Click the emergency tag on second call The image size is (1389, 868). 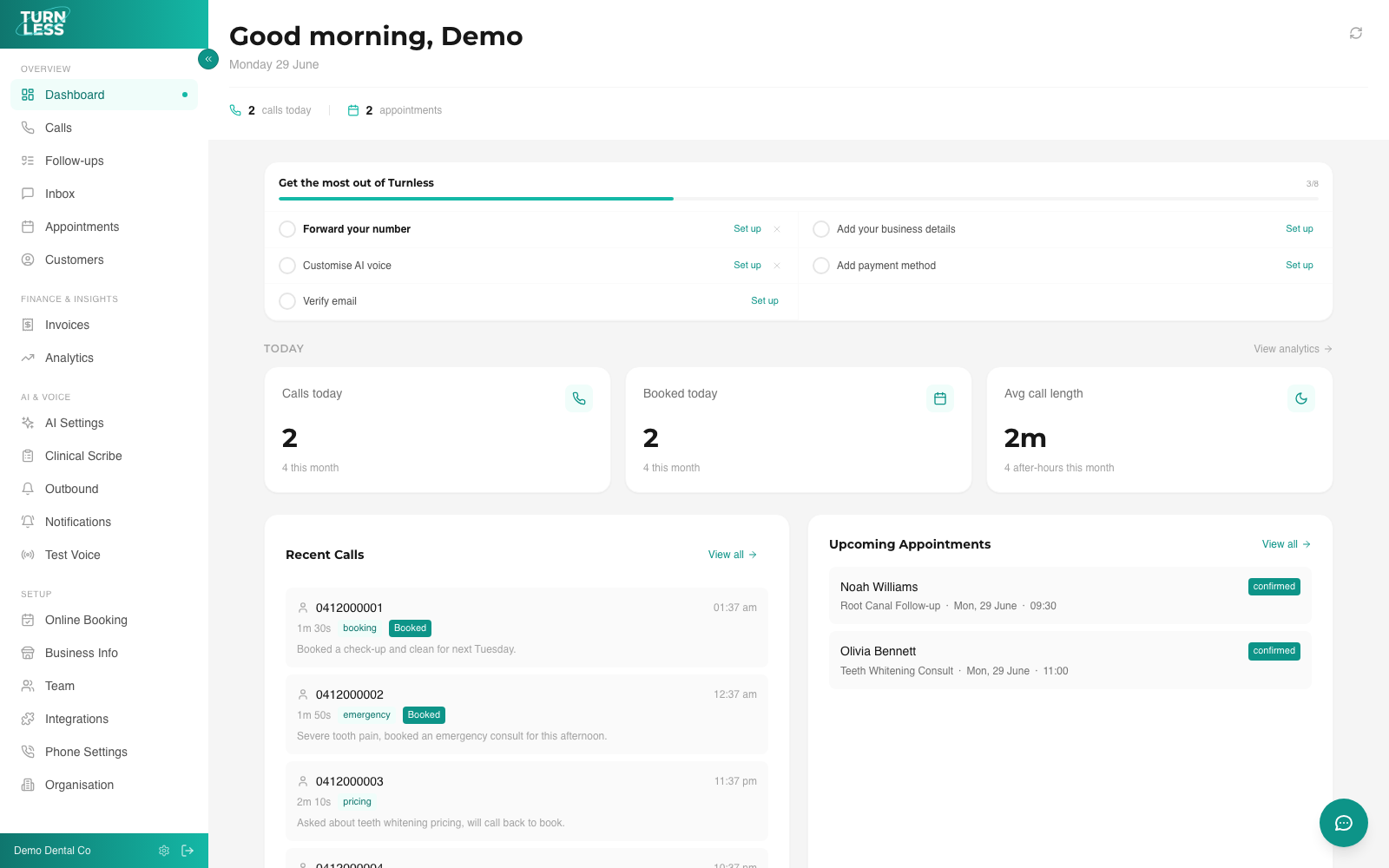point(366,715)
